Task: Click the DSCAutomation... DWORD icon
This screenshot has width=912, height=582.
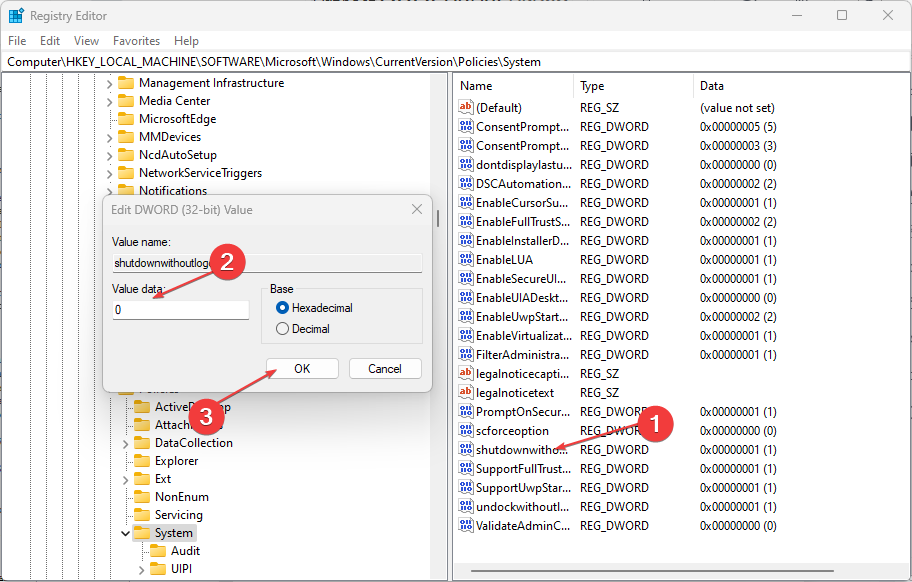Action: point(465,183)
